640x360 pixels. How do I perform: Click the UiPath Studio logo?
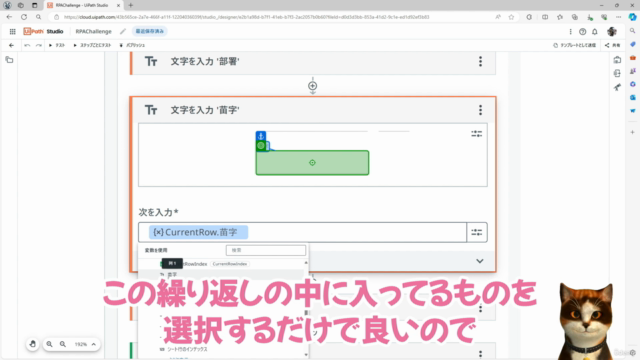click(43, 31)
